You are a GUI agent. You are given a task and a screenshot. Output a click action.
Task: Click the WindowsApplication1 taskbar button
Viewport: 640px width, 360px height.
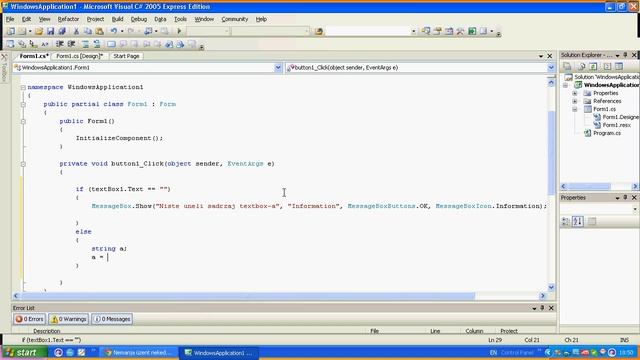pos(219,353)
